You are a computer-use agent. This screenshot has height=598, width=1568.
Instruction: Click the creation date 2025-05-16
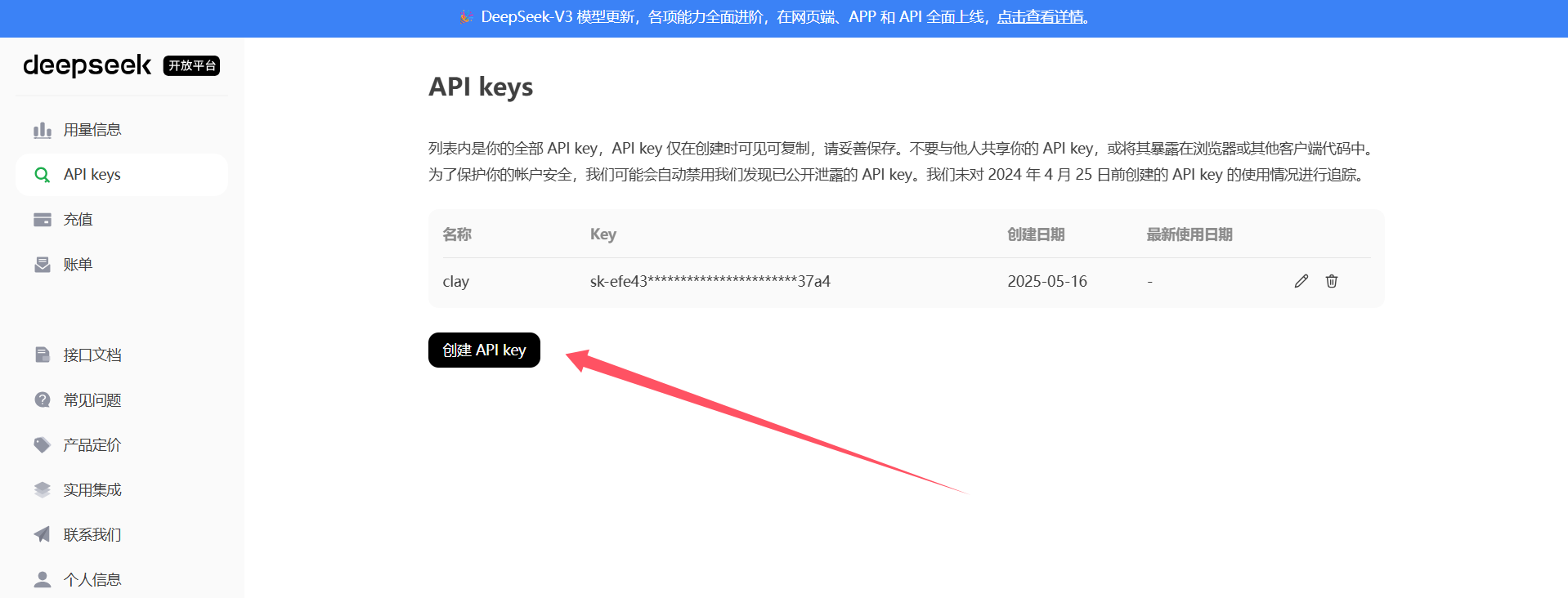(1046, 281)
